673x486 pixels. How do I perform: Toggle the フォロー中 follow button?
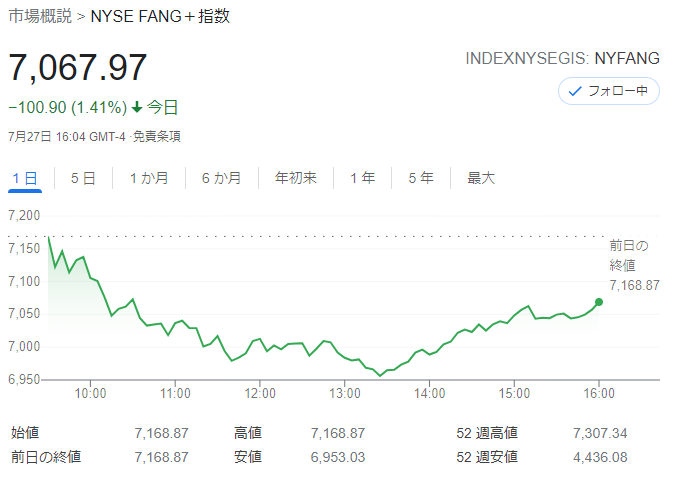click(x=609, y=91)
